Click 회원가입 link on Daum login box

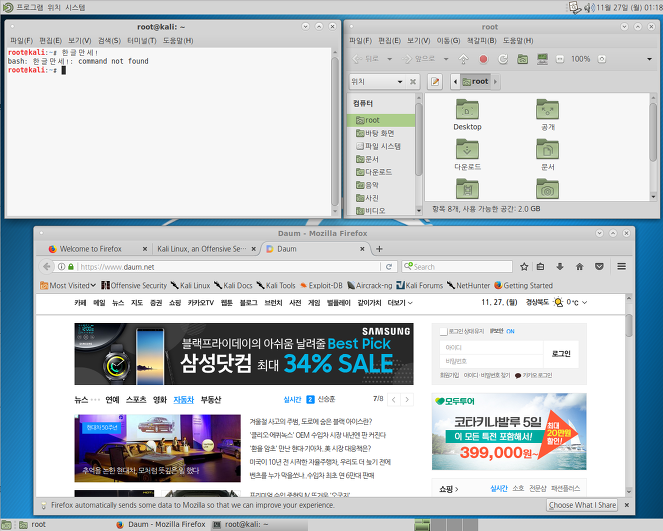[449, 375]
